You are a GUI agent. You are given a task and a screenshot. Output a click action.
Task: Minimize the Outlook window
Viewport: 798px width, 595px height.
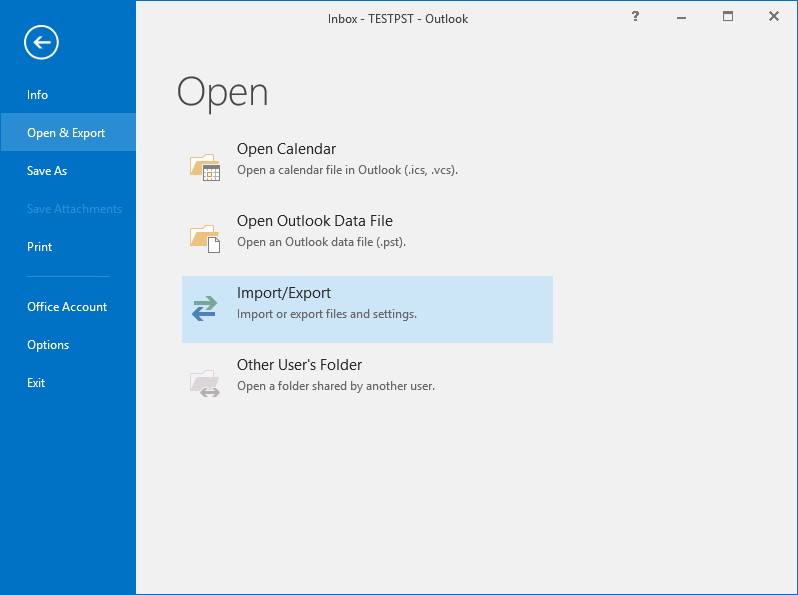click(x=681, y=17)
